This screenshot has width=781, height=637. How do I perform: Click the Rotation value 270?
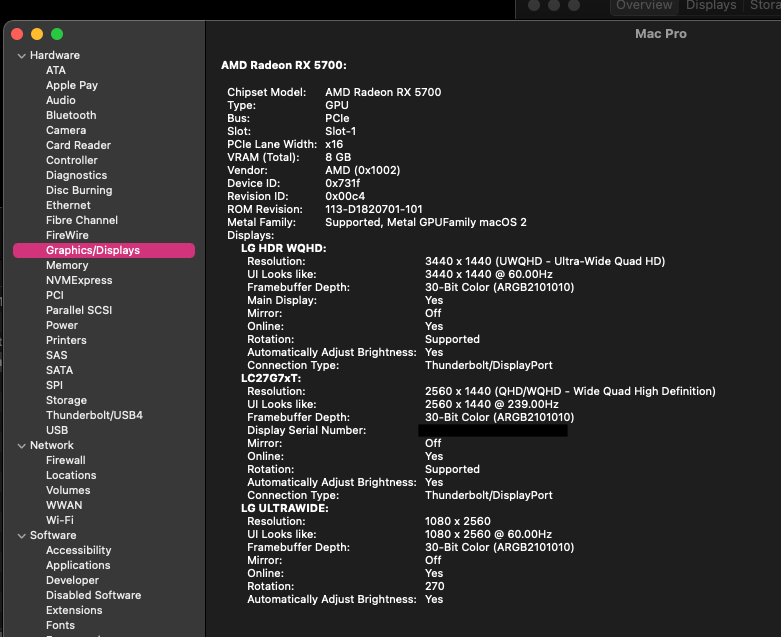coord(434,586)
